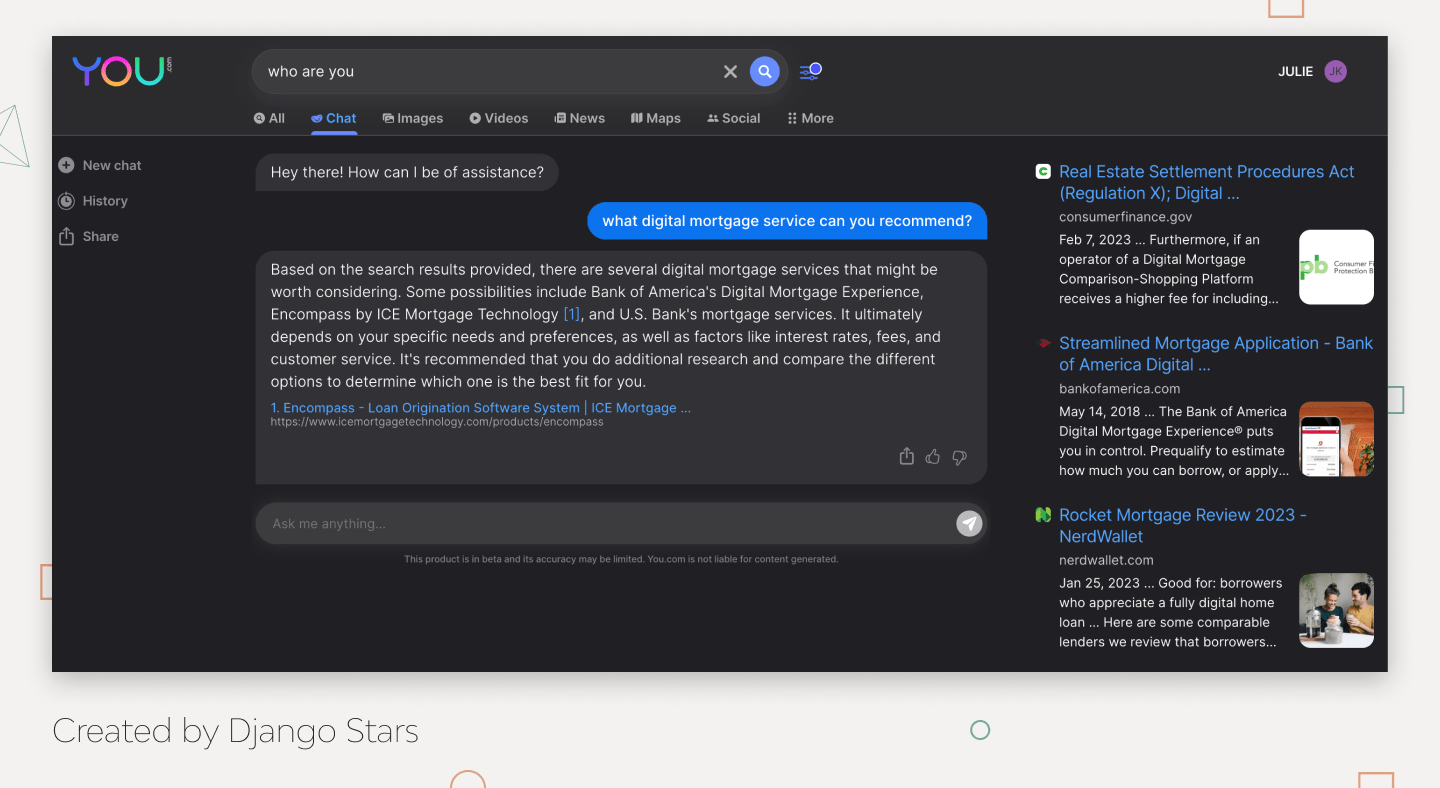Start a New chat

100,165
